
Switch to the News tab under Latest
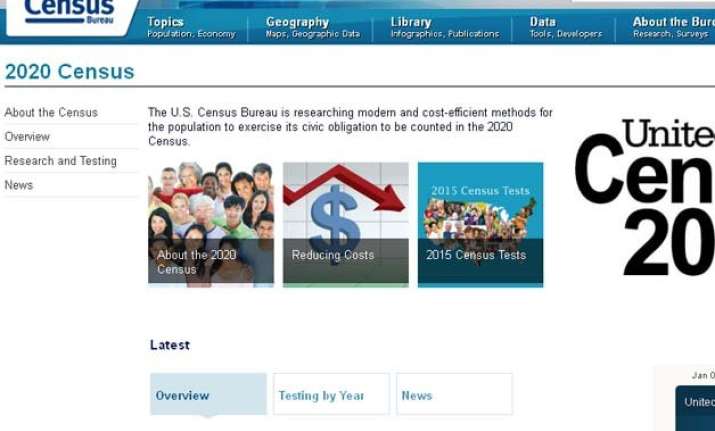point(455,394)
